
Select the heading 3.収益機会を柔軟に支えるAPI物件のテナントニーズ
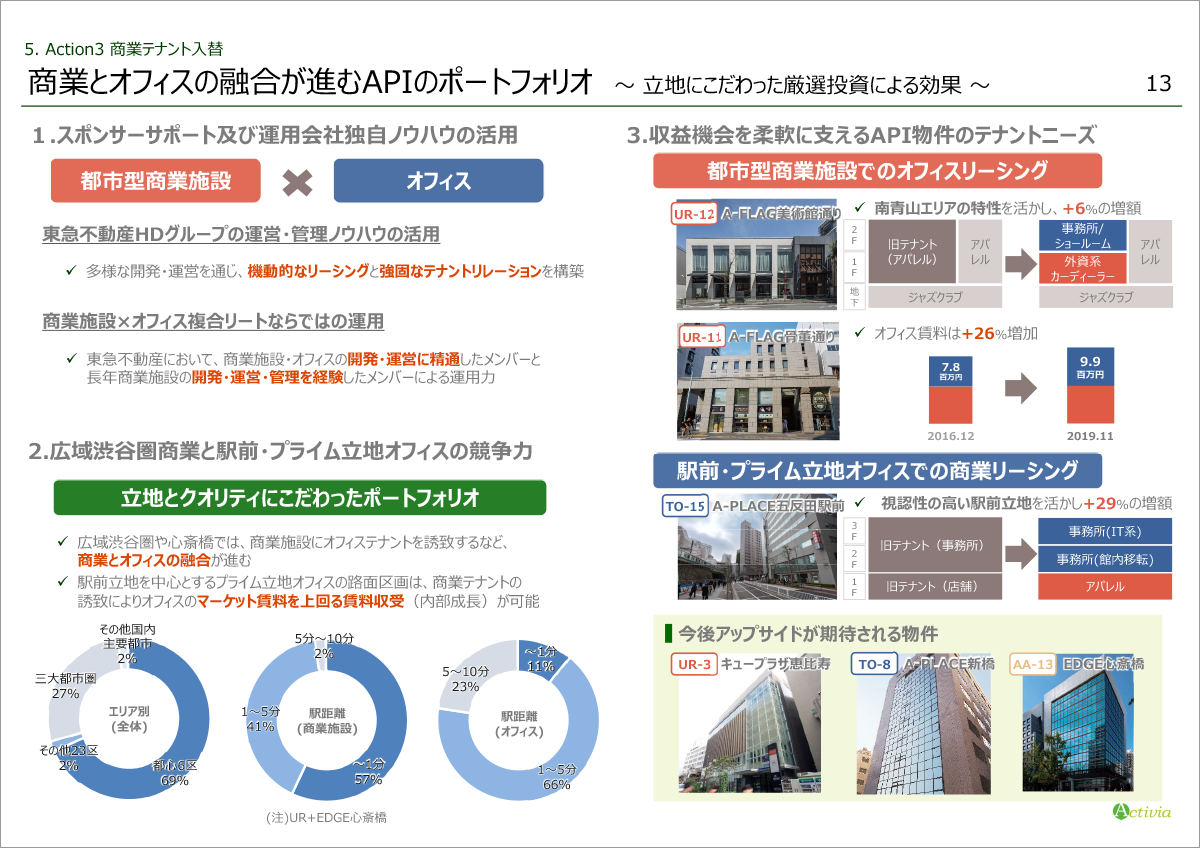tap(861, 135)
